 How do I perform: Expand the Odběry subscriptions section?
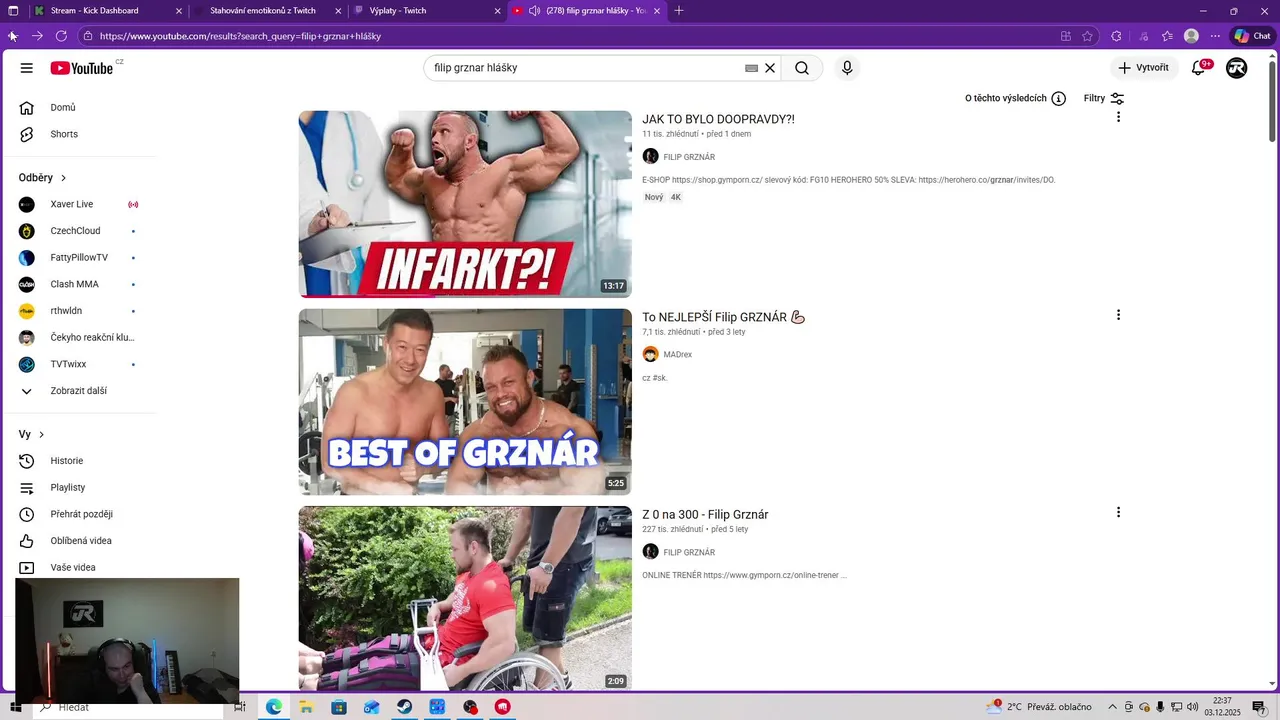coord(43,178)
